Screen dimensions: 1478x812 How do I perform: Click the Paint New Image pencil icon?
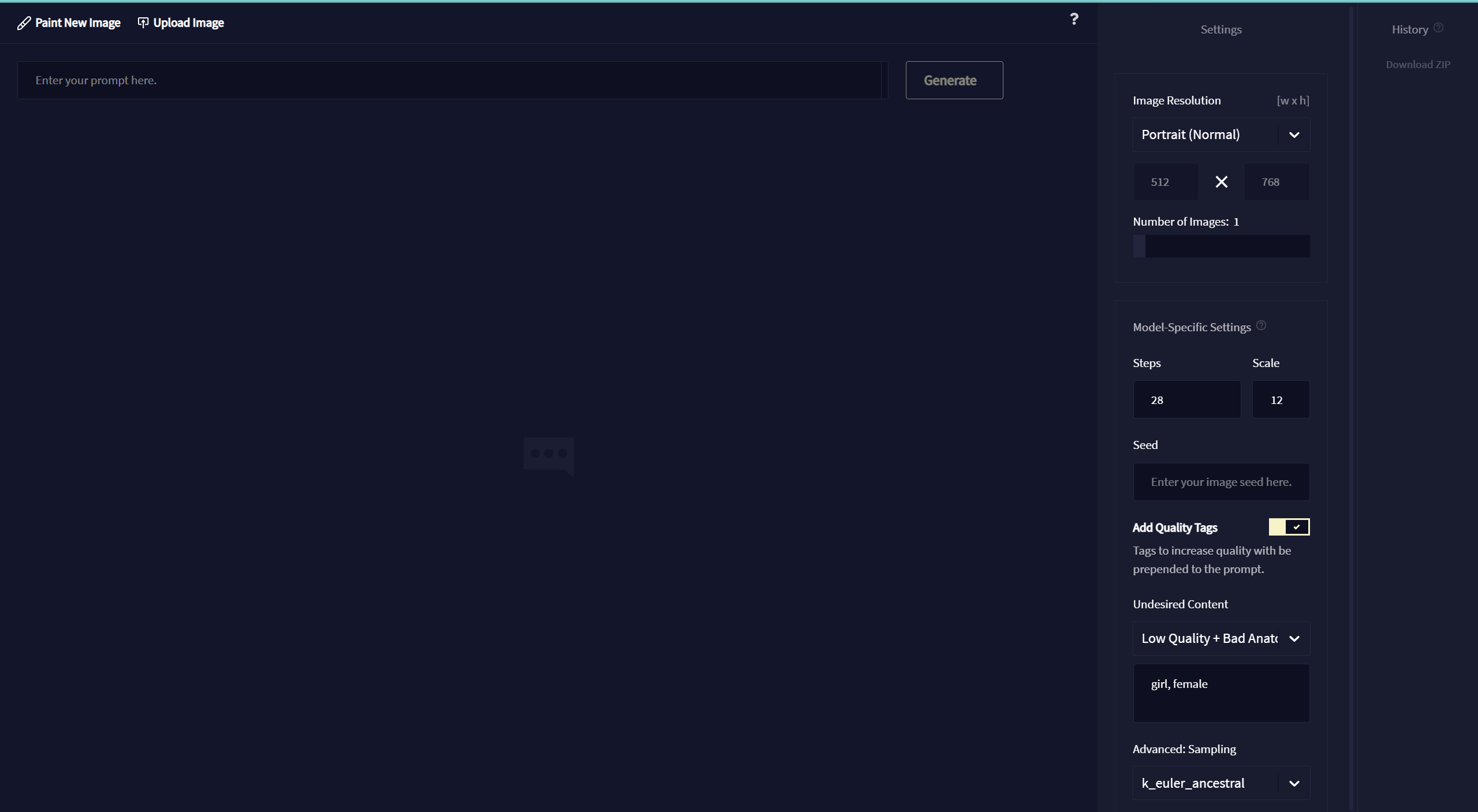click(24, 23)
